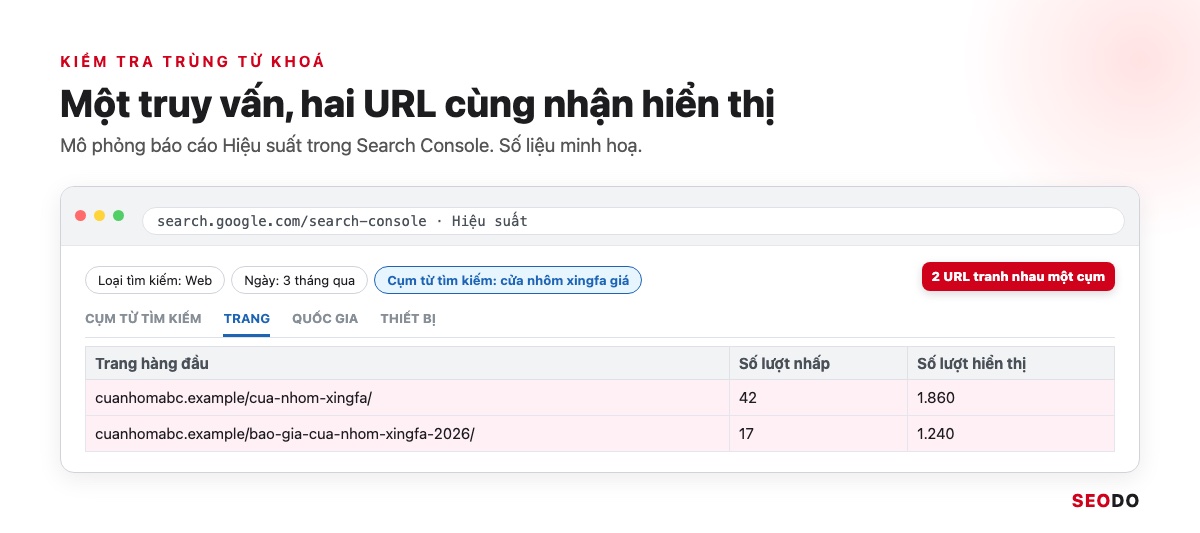The image size is (1200, 533).
Task: Click the green maximize window dot
Action: (119, 216)
